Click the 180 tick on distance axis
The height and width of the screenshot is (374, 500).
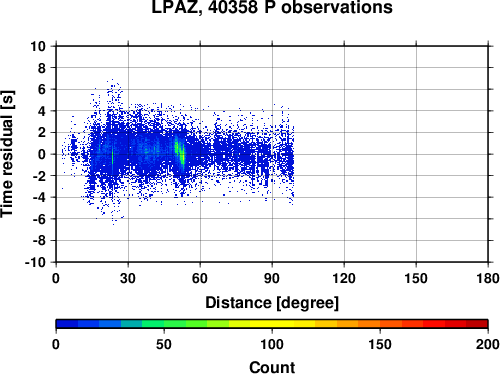488,278
